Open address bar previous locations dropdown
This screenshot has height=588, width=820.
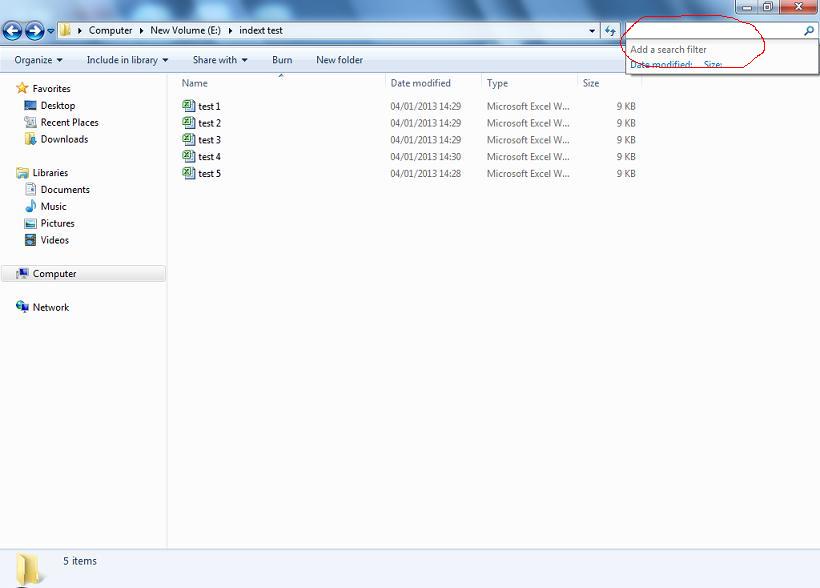(x=591, y=31)
